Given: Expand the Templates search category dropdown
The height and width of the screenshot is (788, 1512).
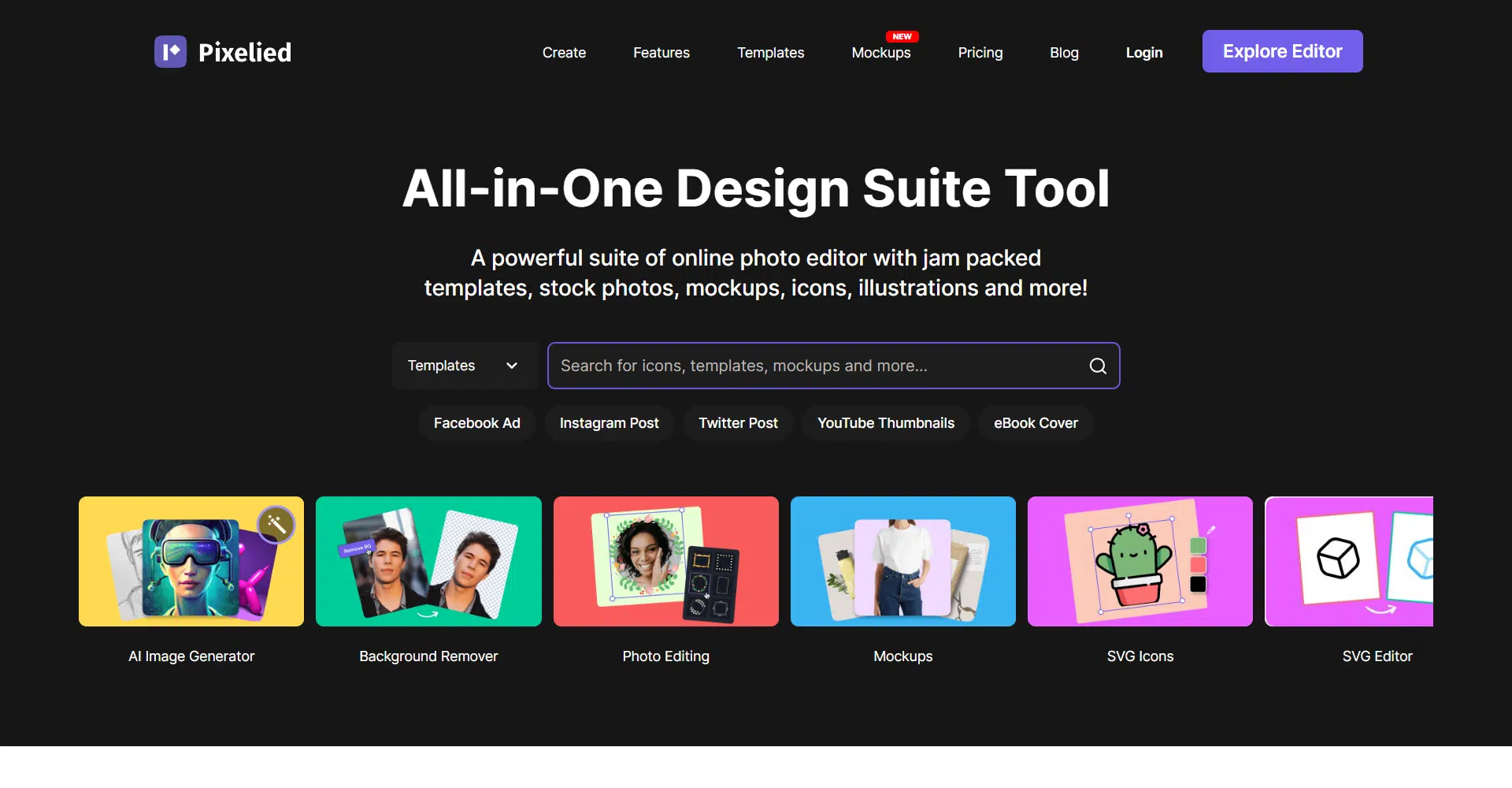Looking at the screenshot, I should (x=463, y=366).
